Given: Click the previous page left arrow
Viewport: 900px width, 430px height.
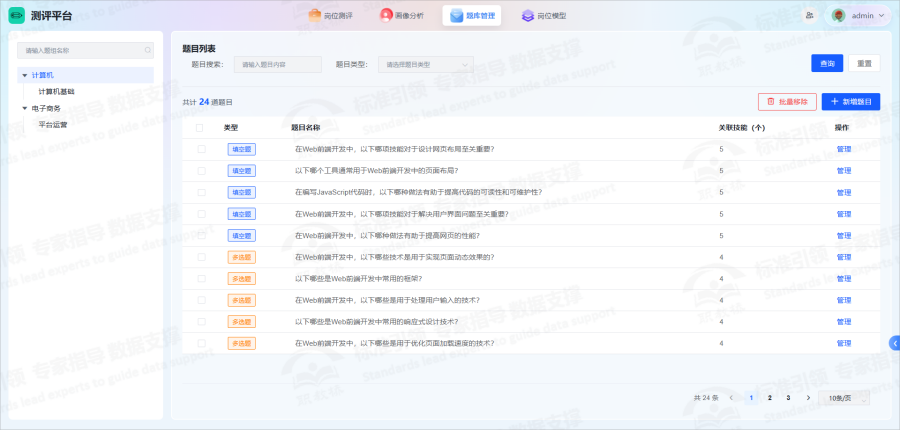Looking at the screenshot, I should (x=731, y=397).
